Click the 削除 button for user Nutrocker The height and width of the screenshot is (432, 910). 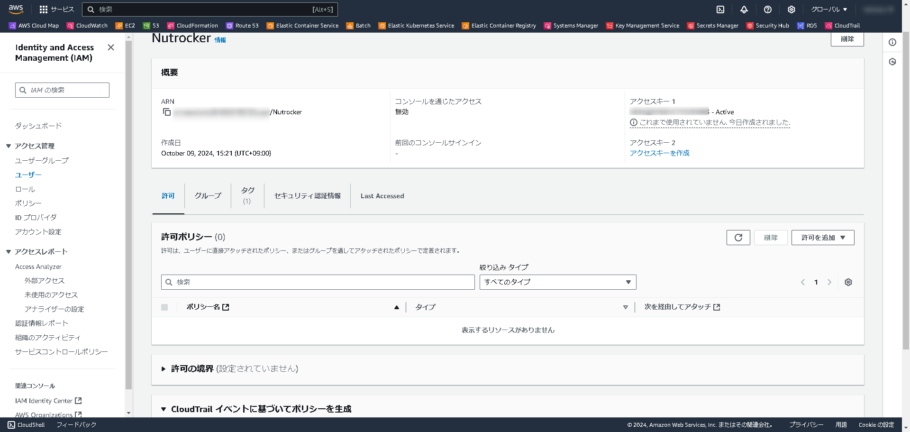pos(847,39)
